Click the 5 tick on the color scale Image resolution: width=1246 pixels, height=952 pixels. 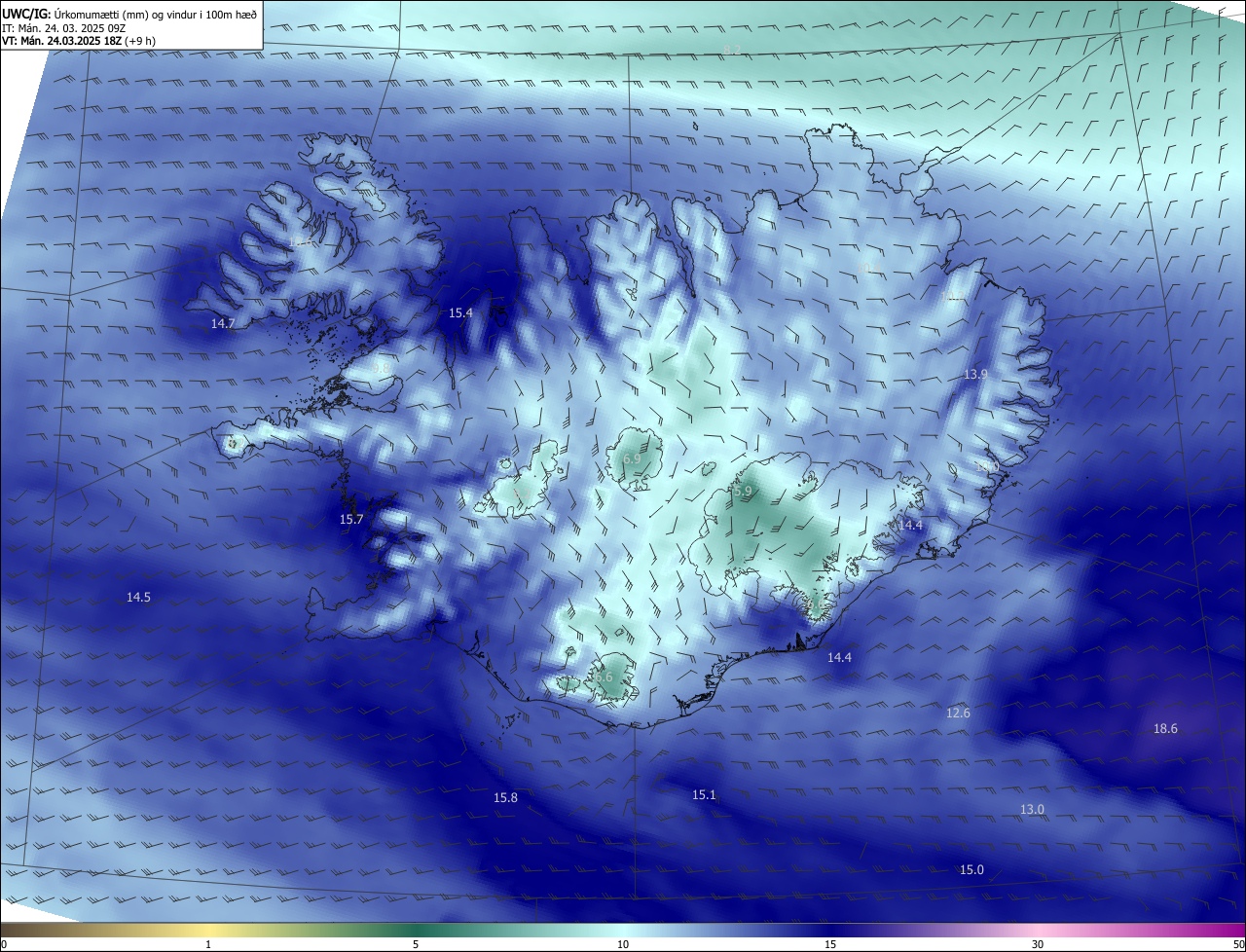point(416,944)
